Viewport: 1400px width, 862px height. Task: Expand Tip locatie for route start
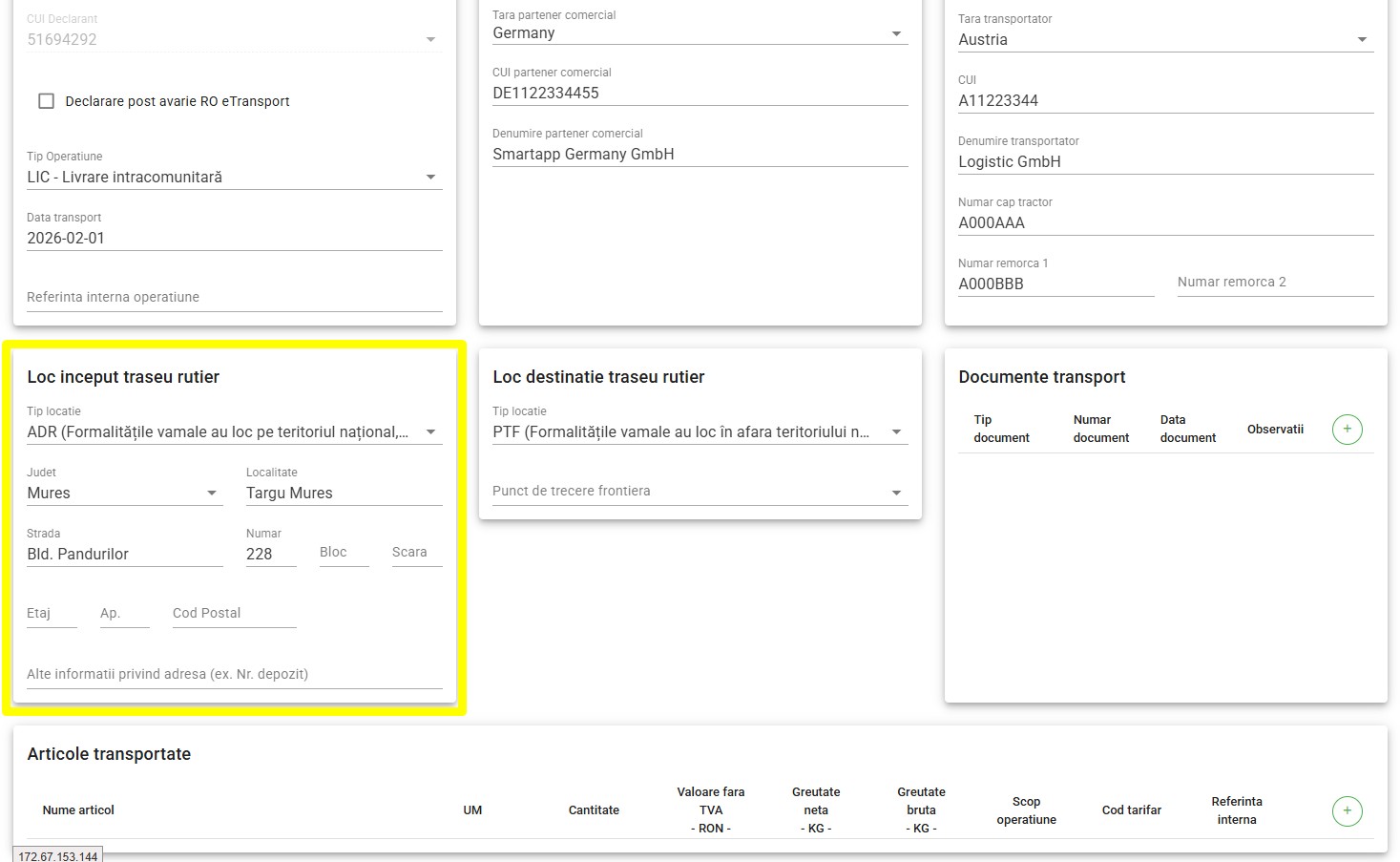pyautogui.click(x=234, y=432)
